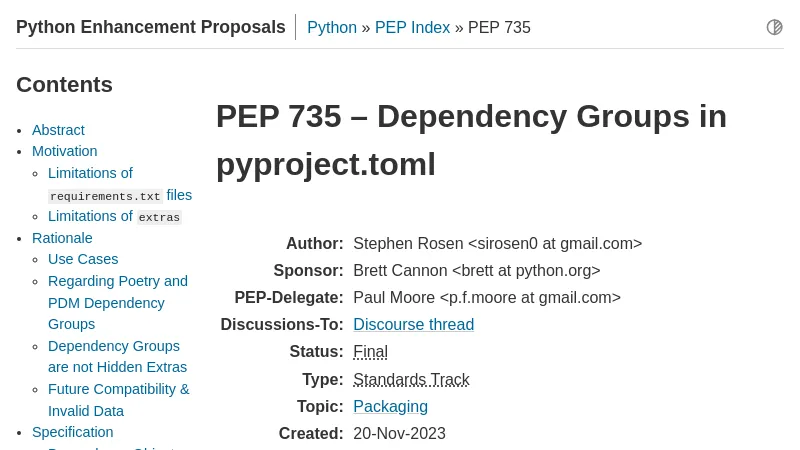Jump to the Abstract section

58,130
